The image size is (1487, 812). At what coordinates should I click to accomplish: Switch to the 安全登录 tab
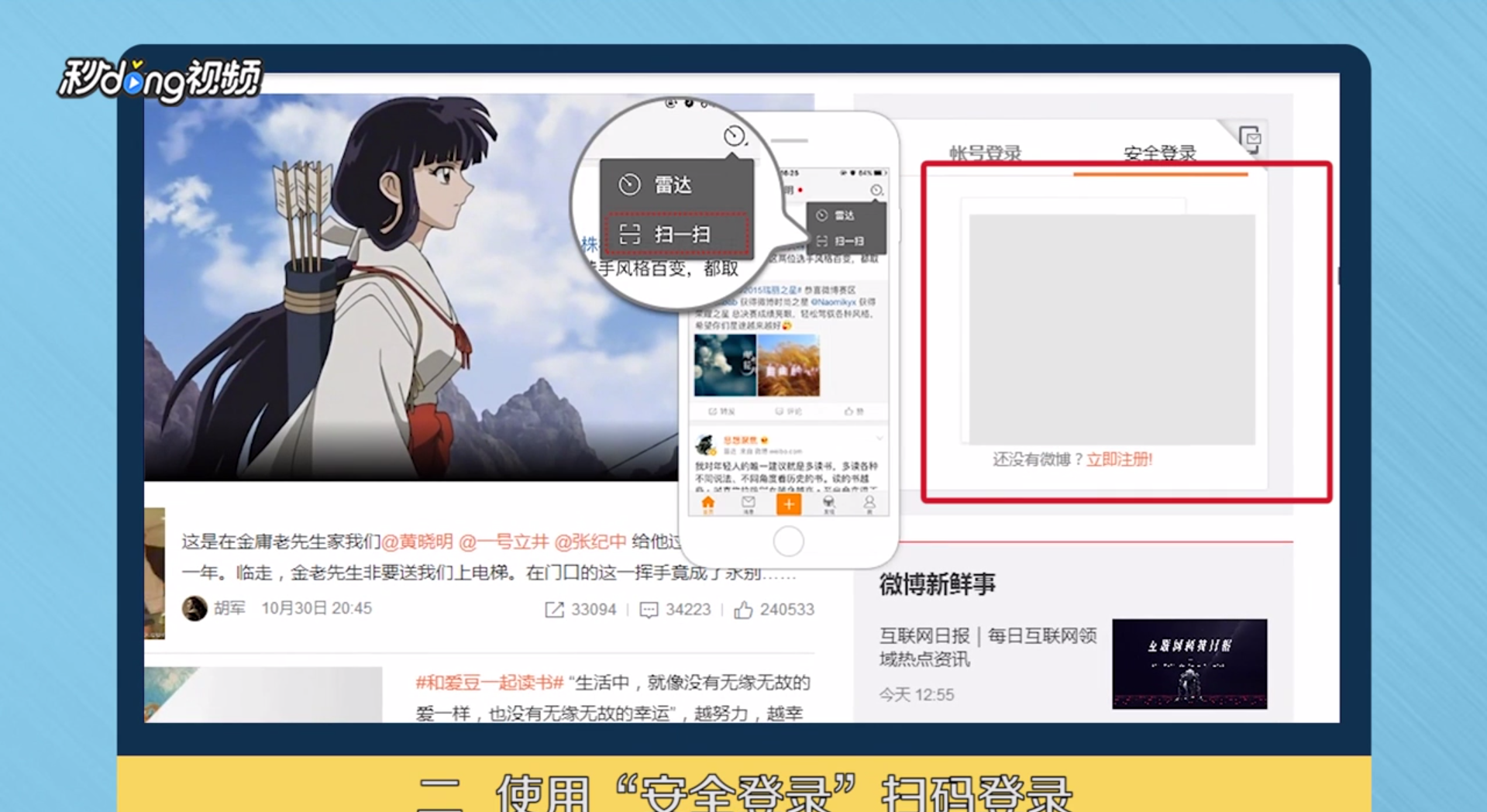(1159, 153)
